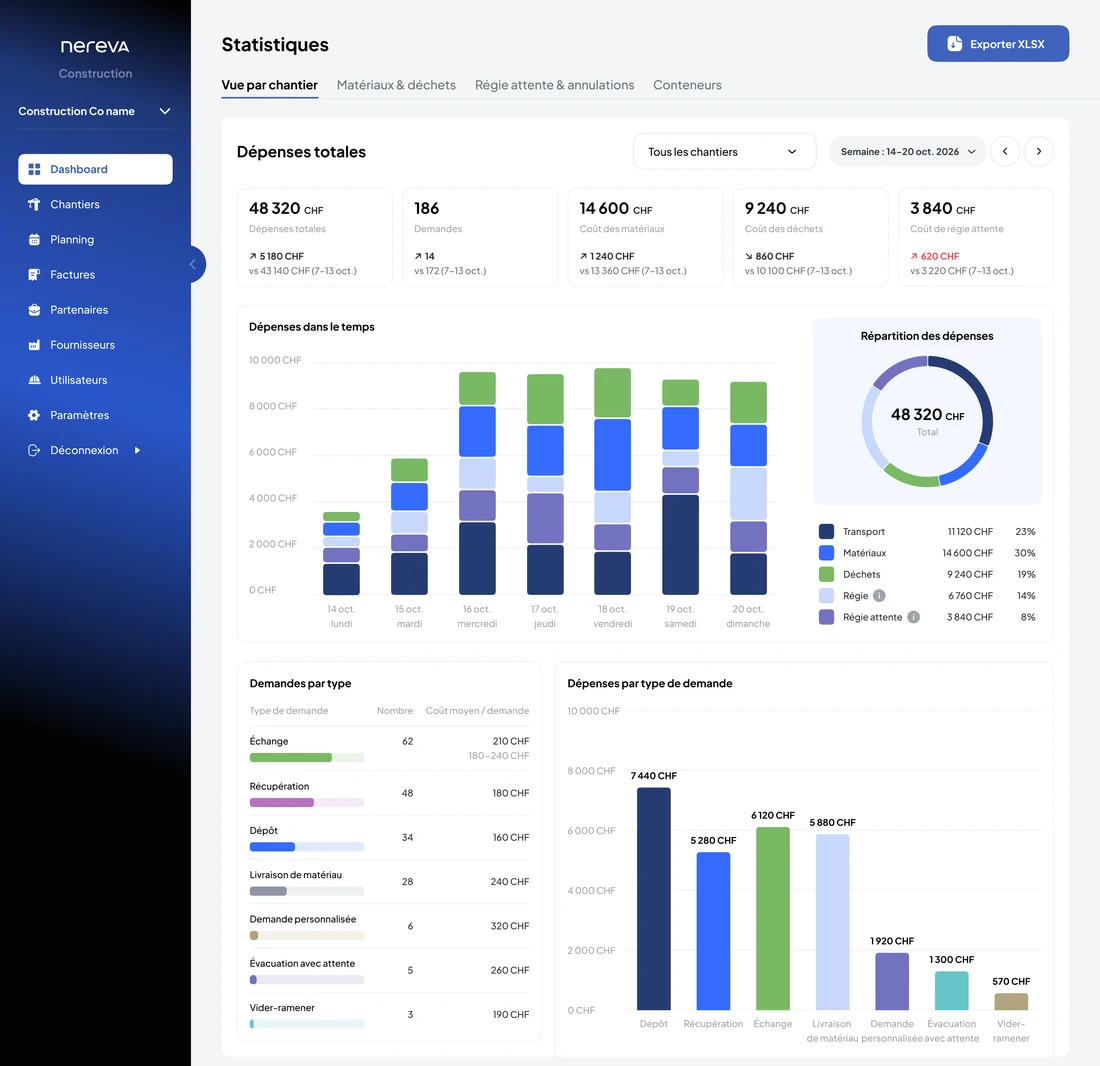Image resolution: width=1100 pixels, height=1066 pixels.
Task: Switch to the Conteneurs tab
Action: point(688,85)
